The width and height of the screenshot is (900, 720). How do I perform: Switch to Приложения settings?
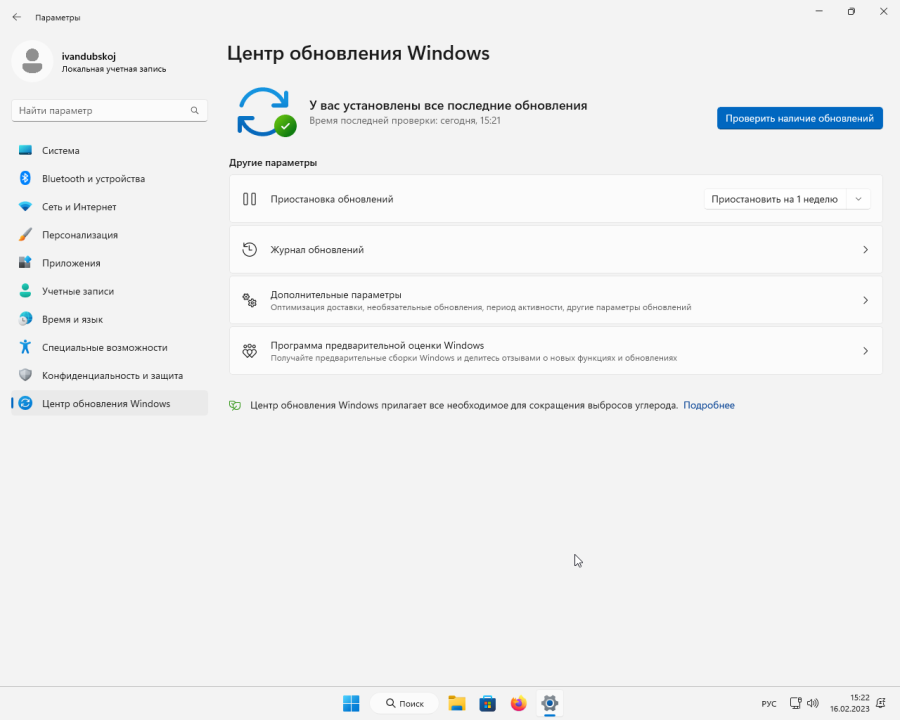(110, 263)
